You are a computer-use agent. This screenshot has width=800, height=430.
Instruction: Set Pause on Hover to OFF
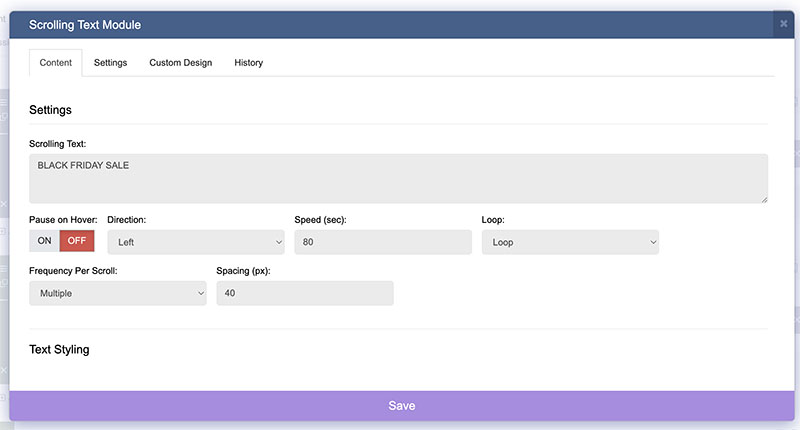(77, 241)
